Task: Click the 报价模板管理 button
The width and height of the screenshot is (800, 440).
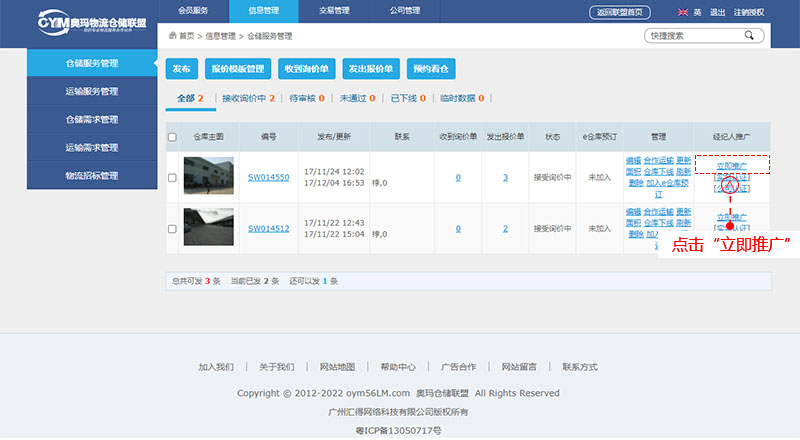Action: tap(238, 69)
